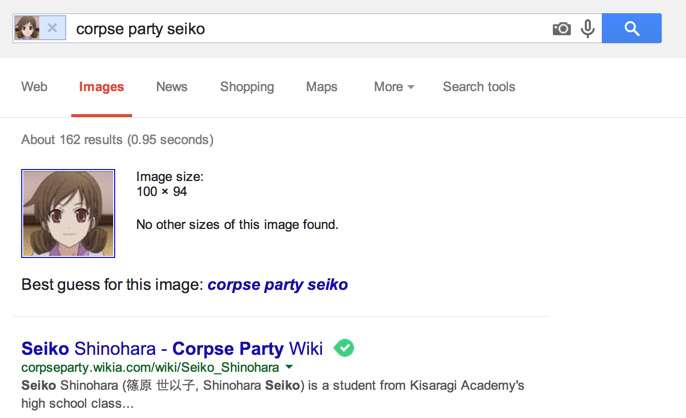Screen dimensions: 686x418
Task: Click the green verified checkmark beside the Wiki result
Action: [344, 348]
